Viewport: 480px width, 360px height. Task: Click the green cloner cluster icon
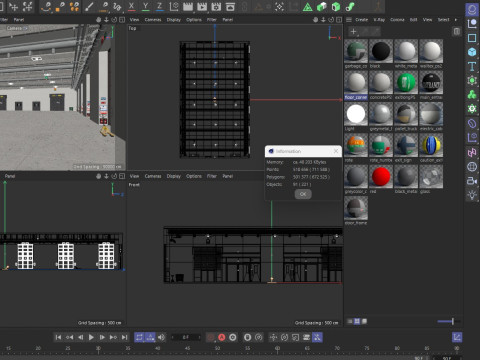click(472, 95)
